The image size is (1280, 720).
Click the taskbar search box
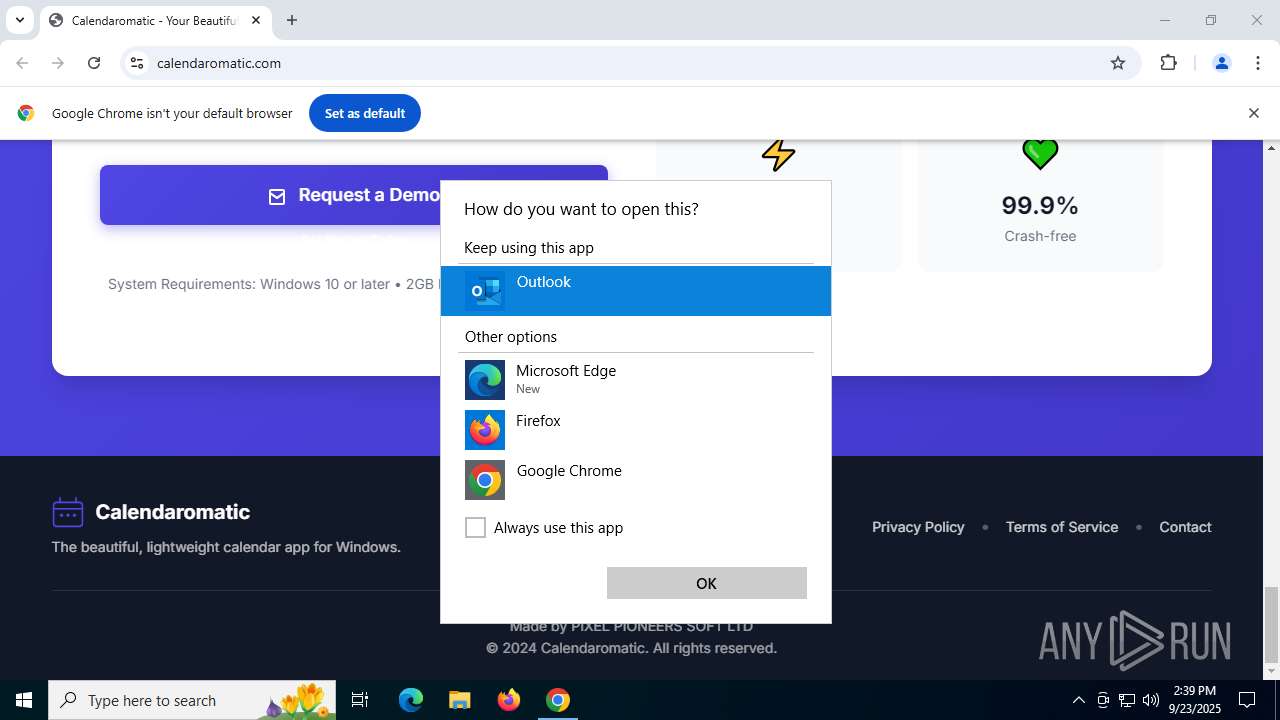point(192,700)
